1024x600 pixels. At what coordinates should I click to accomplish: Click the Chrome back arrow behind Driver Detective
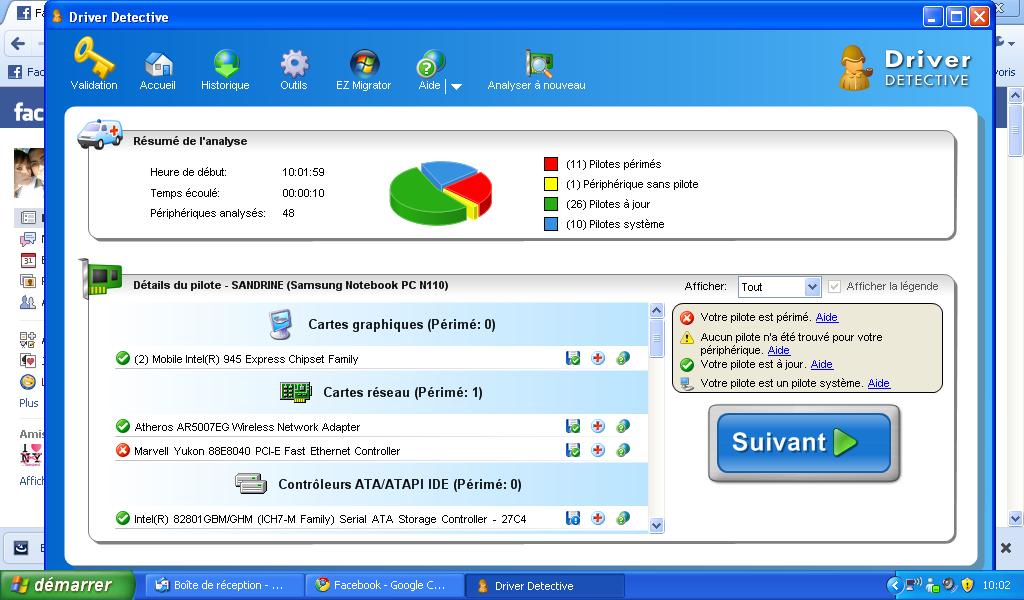[18, 44]
